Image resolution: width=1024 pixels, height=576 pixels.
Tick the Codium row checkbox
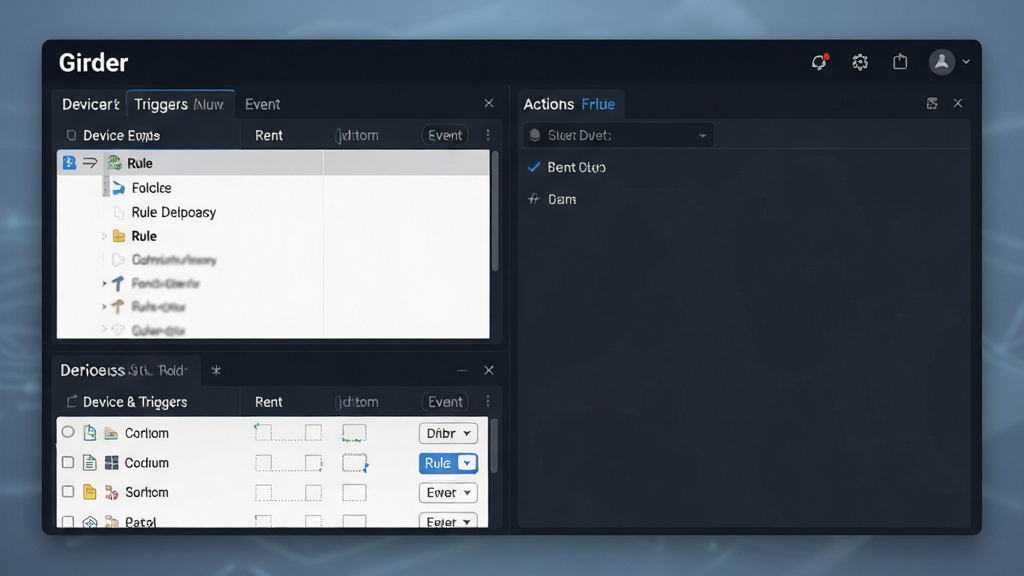(68, 462)
